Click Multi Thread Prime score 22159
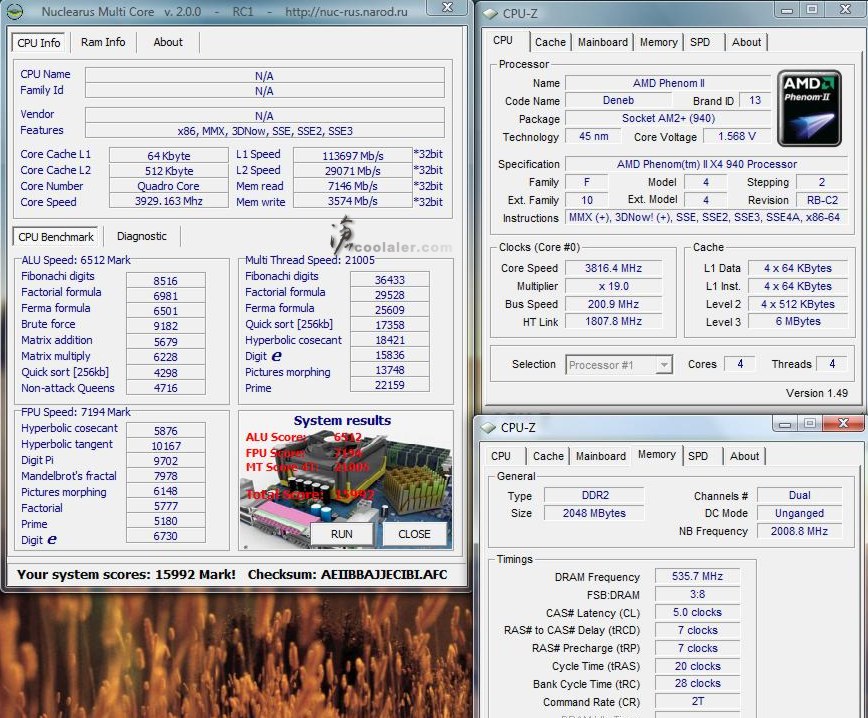 [x=390, y=385]
